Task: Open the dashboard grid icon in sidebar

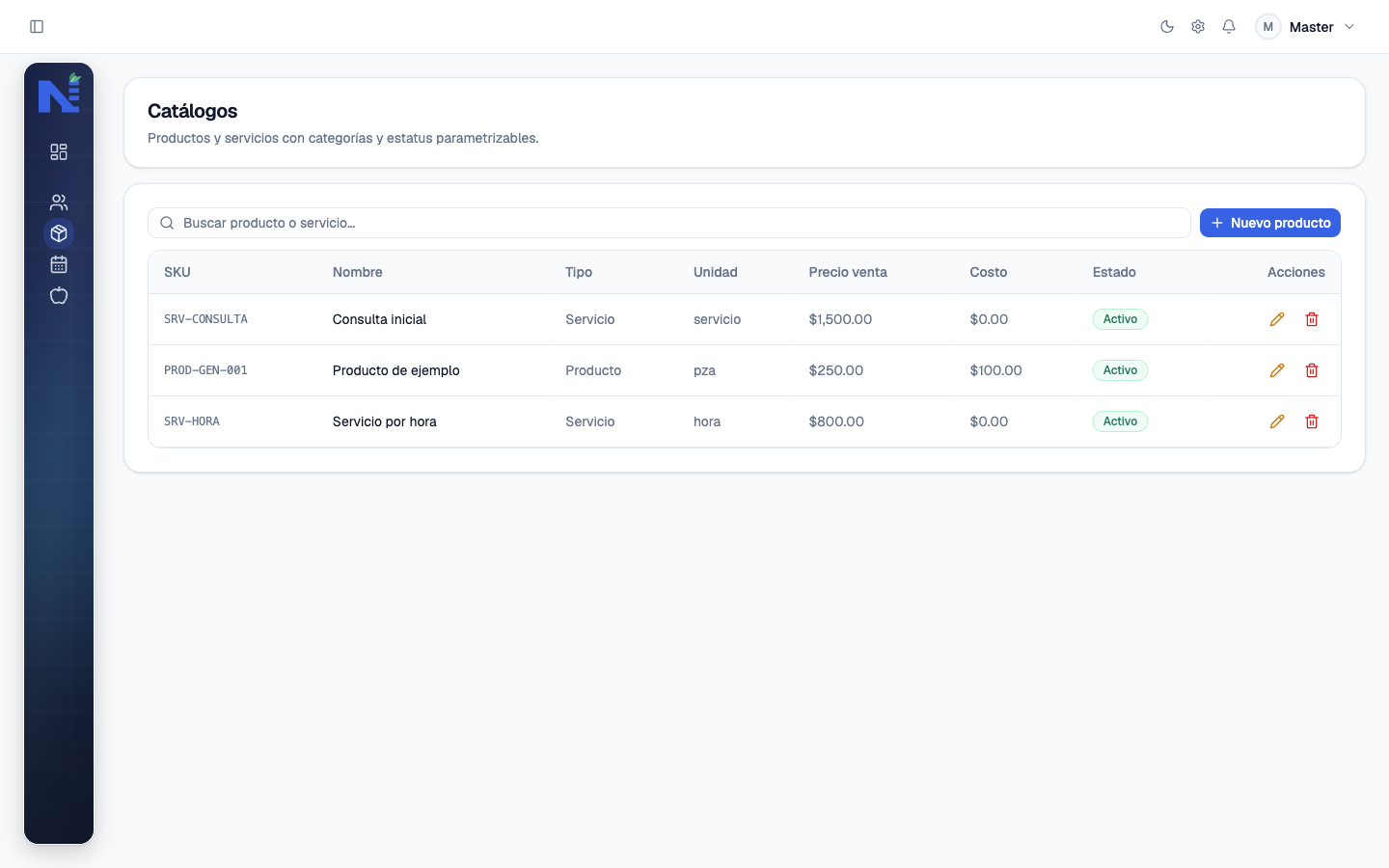Action: pyautogui.click(x=59, y=152)
